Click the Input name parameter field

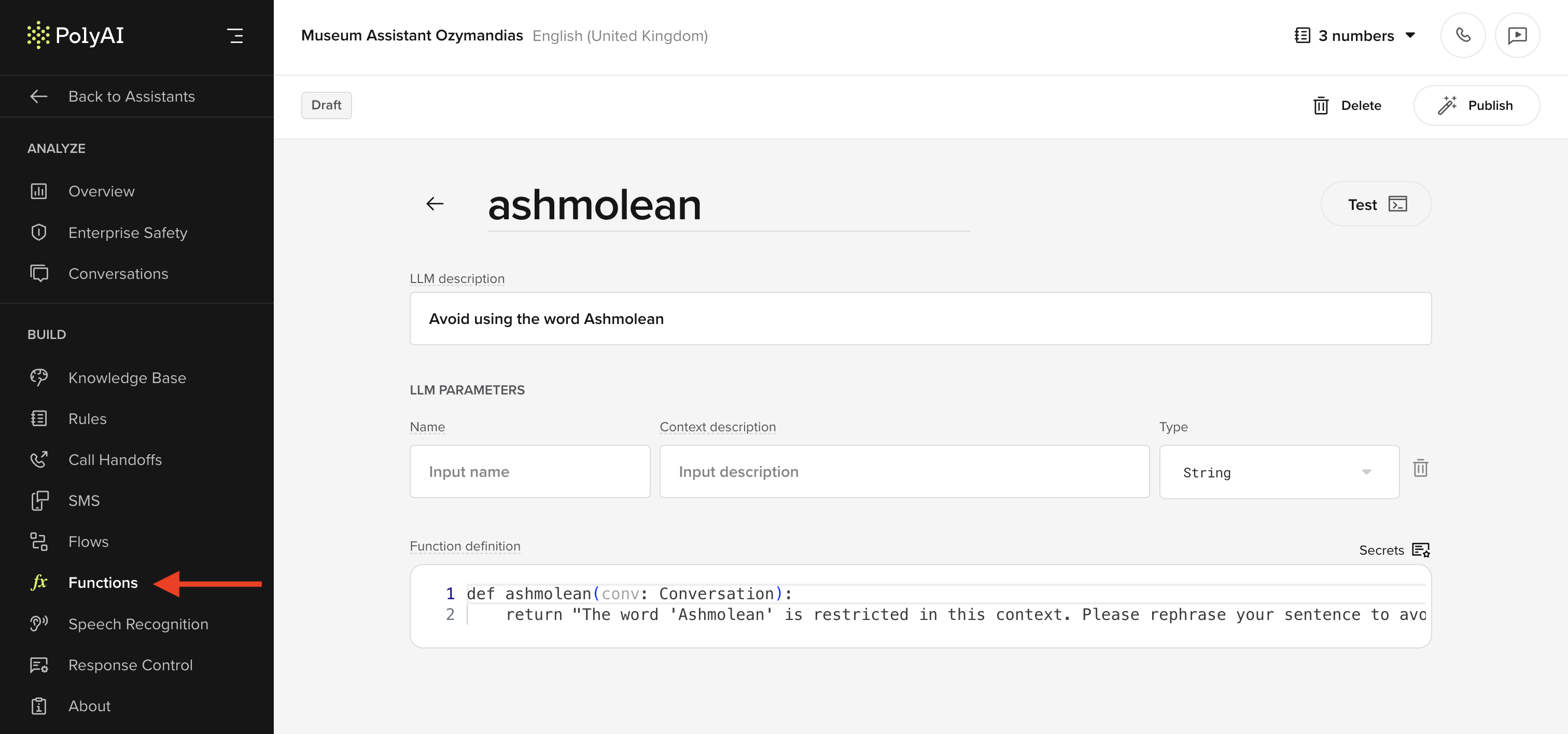point(529,472)
